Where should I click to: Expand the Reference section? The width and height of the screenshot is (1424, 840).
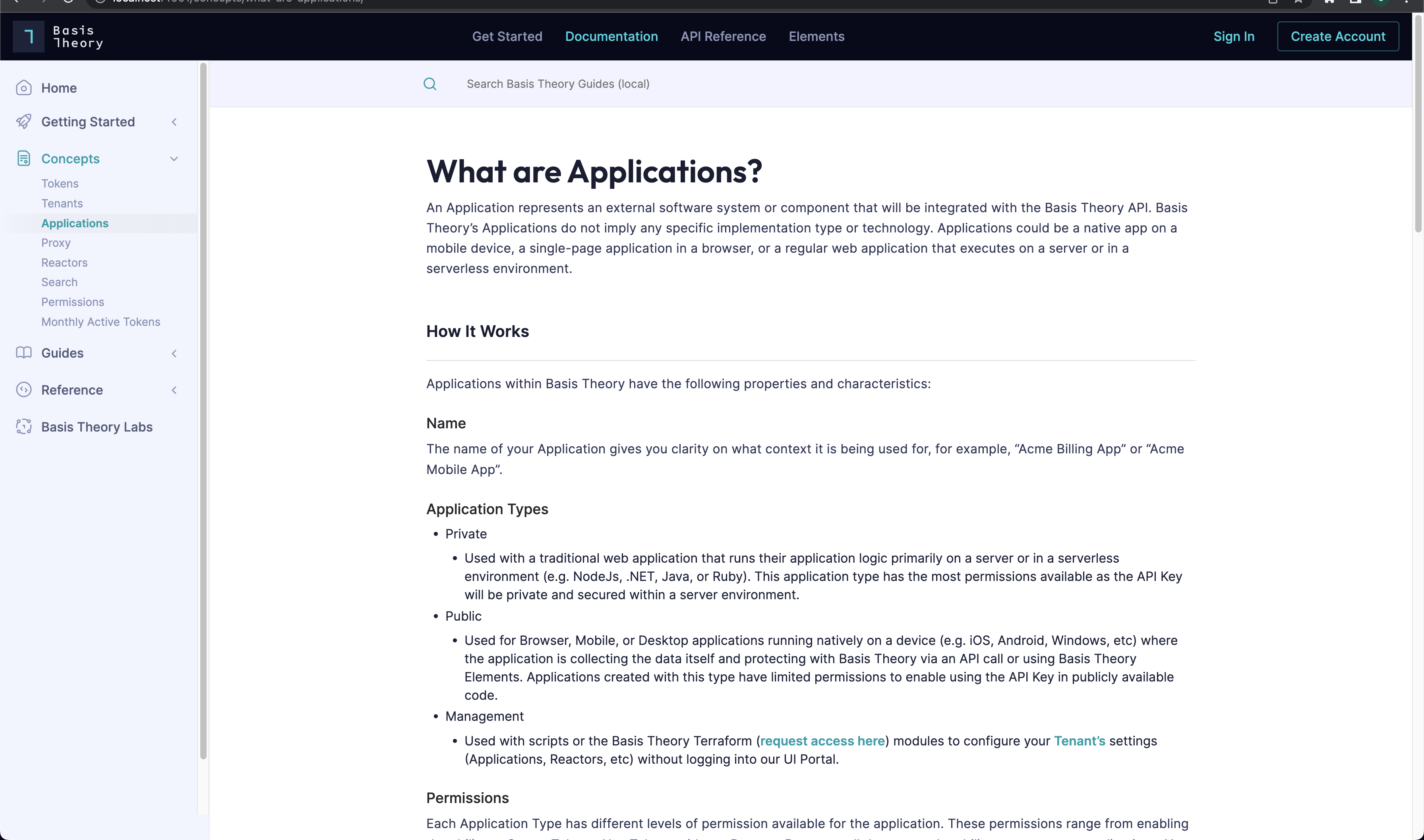tap(174, 390)
